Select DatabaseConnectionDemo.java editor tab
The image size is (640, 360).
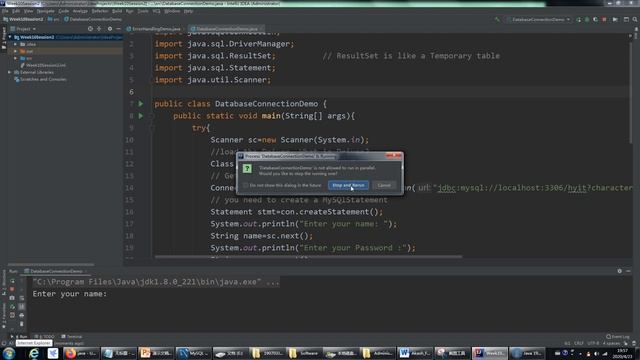(x=227, y=29)
